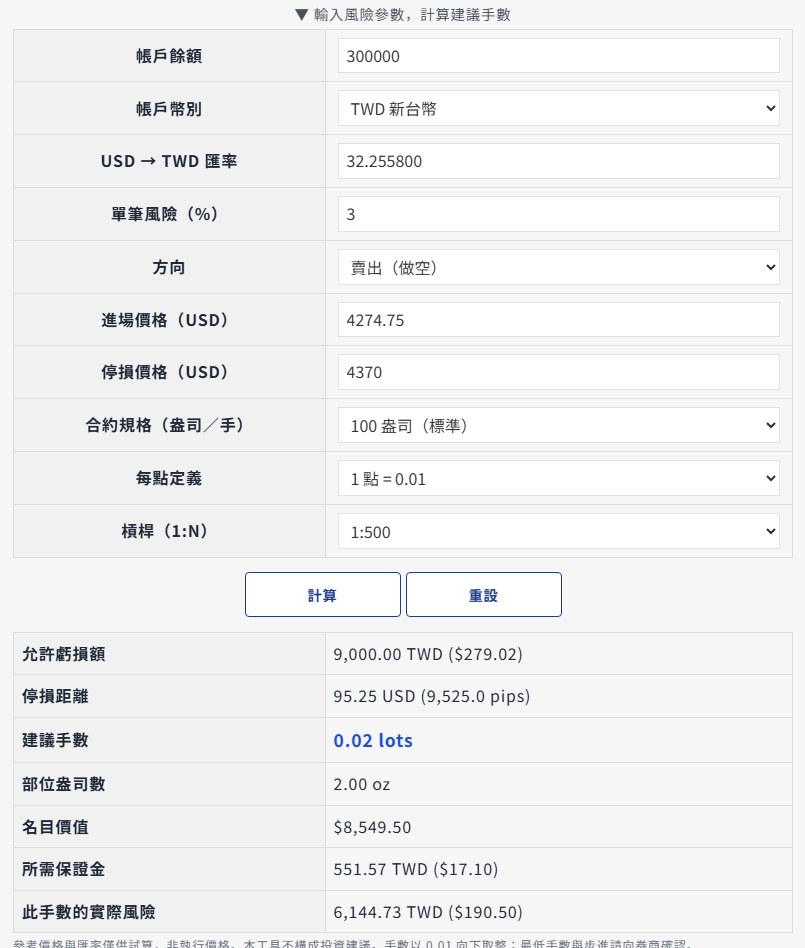Viewport: 805px width, 948px height.
Task: Click the chevron arrow of 槓桿 select
Action: click(771, 531)
